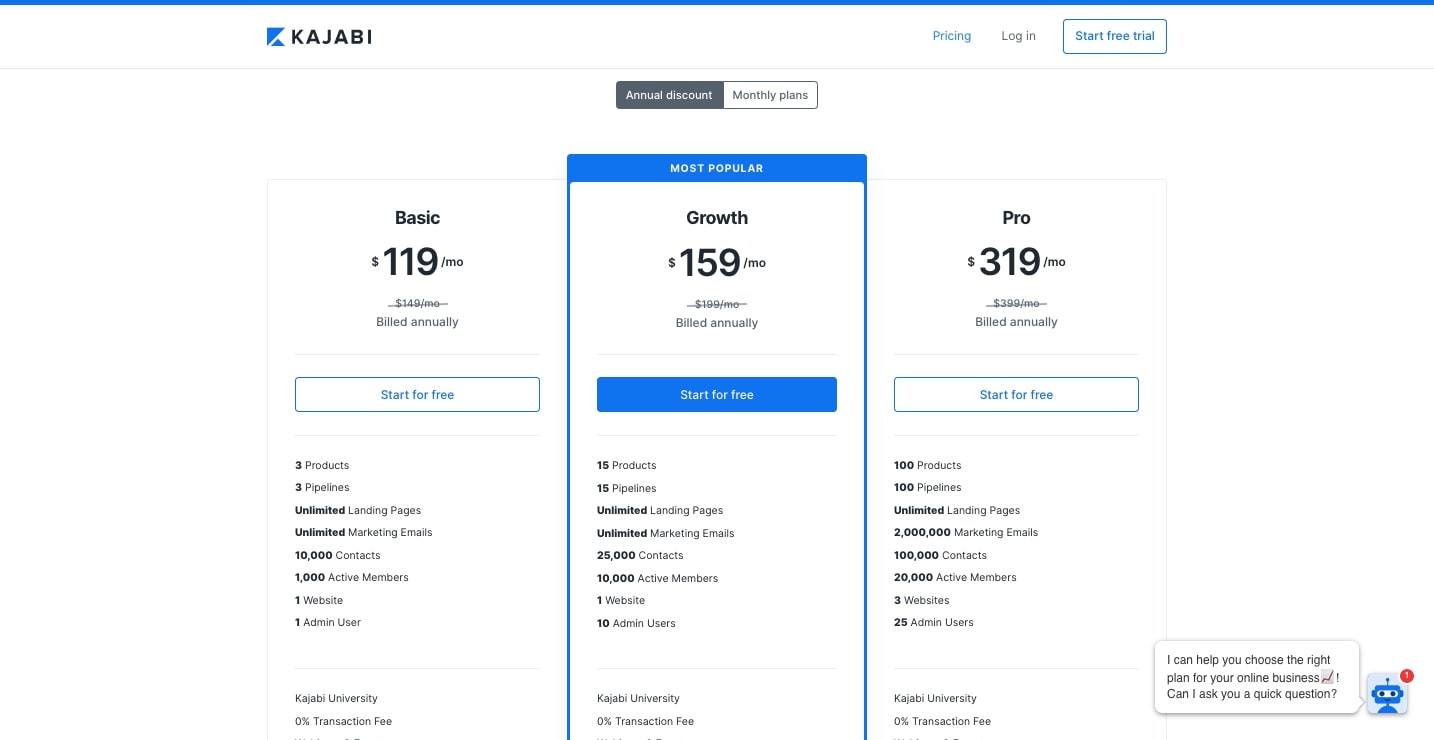Viewport: 1434px width, 740px height.
Task: Click Billed annually under the Growth plan
Action: point(716,322)
